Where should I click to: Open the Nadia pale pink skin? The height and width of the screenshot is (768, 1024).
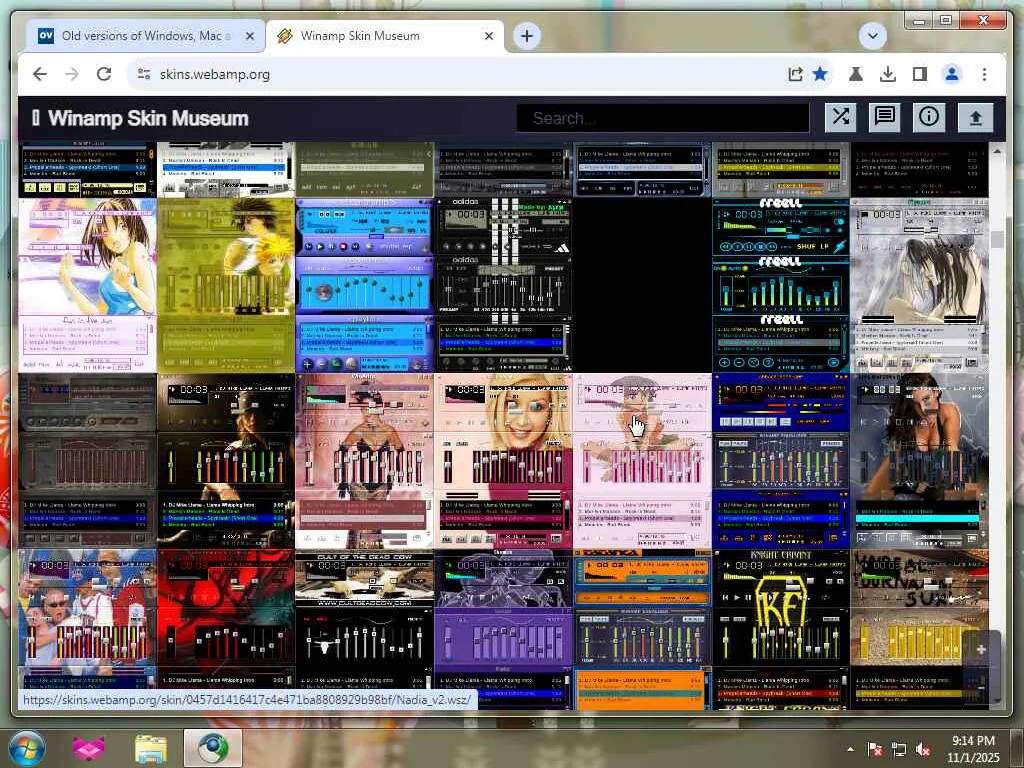[642, 460]
